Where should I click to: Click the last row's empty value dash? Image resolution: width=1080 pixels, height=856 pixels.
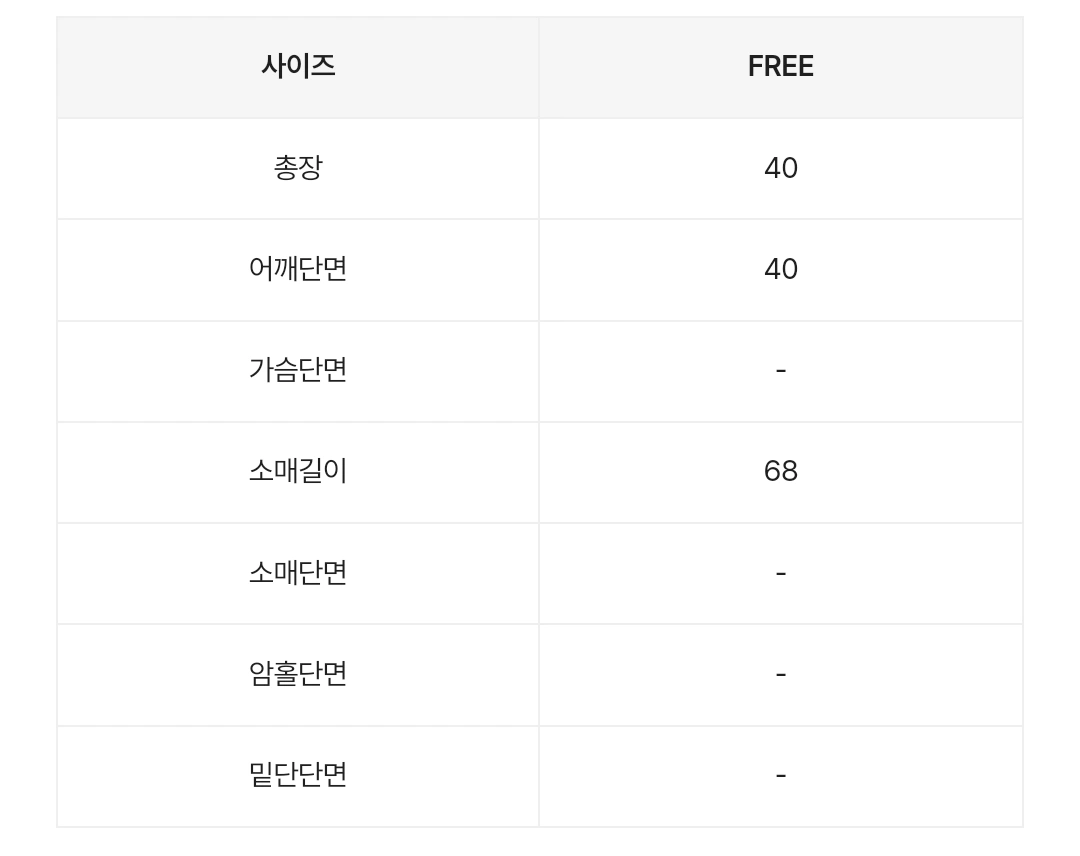780,776
